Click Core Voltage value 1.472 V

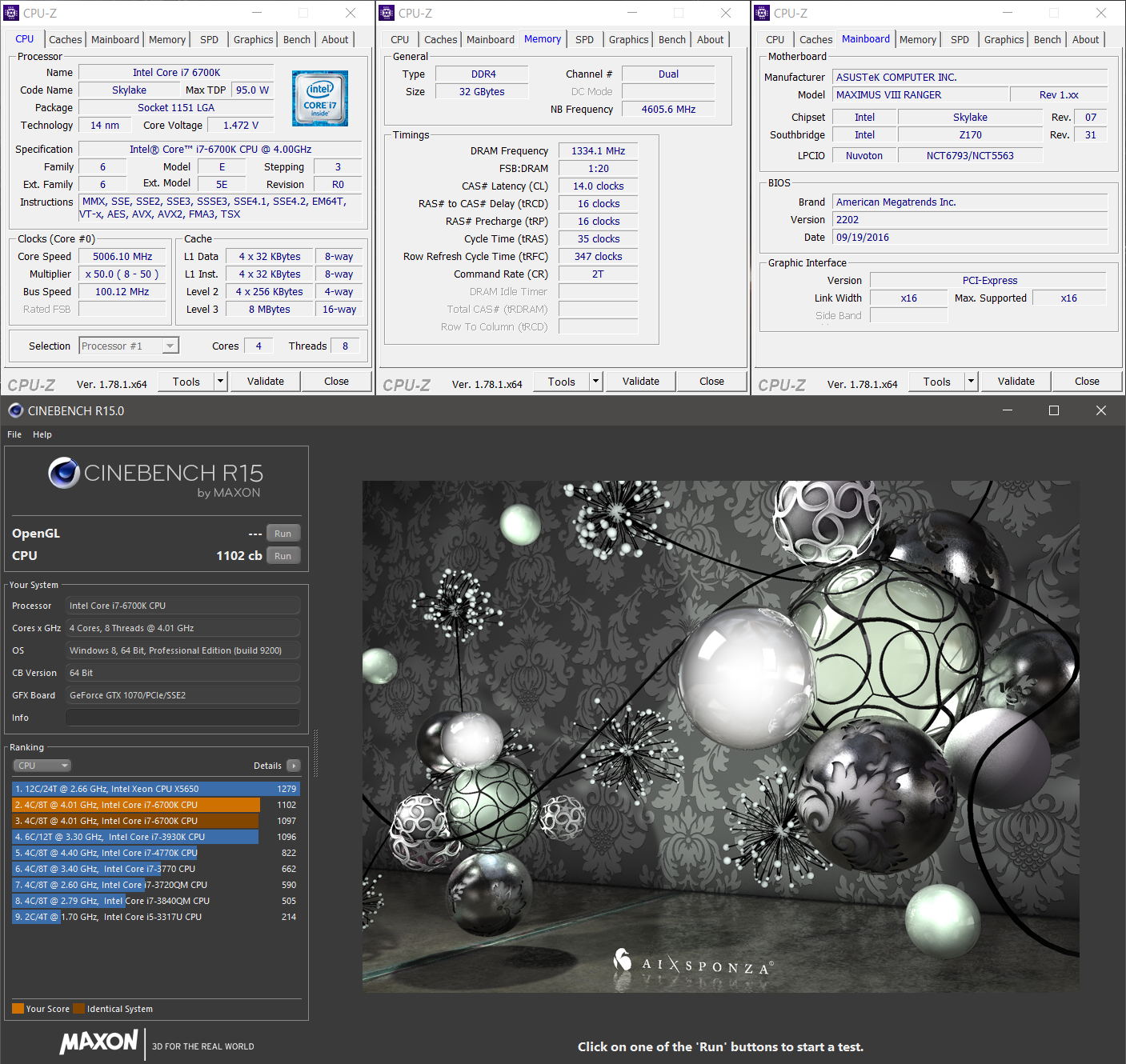241,126
